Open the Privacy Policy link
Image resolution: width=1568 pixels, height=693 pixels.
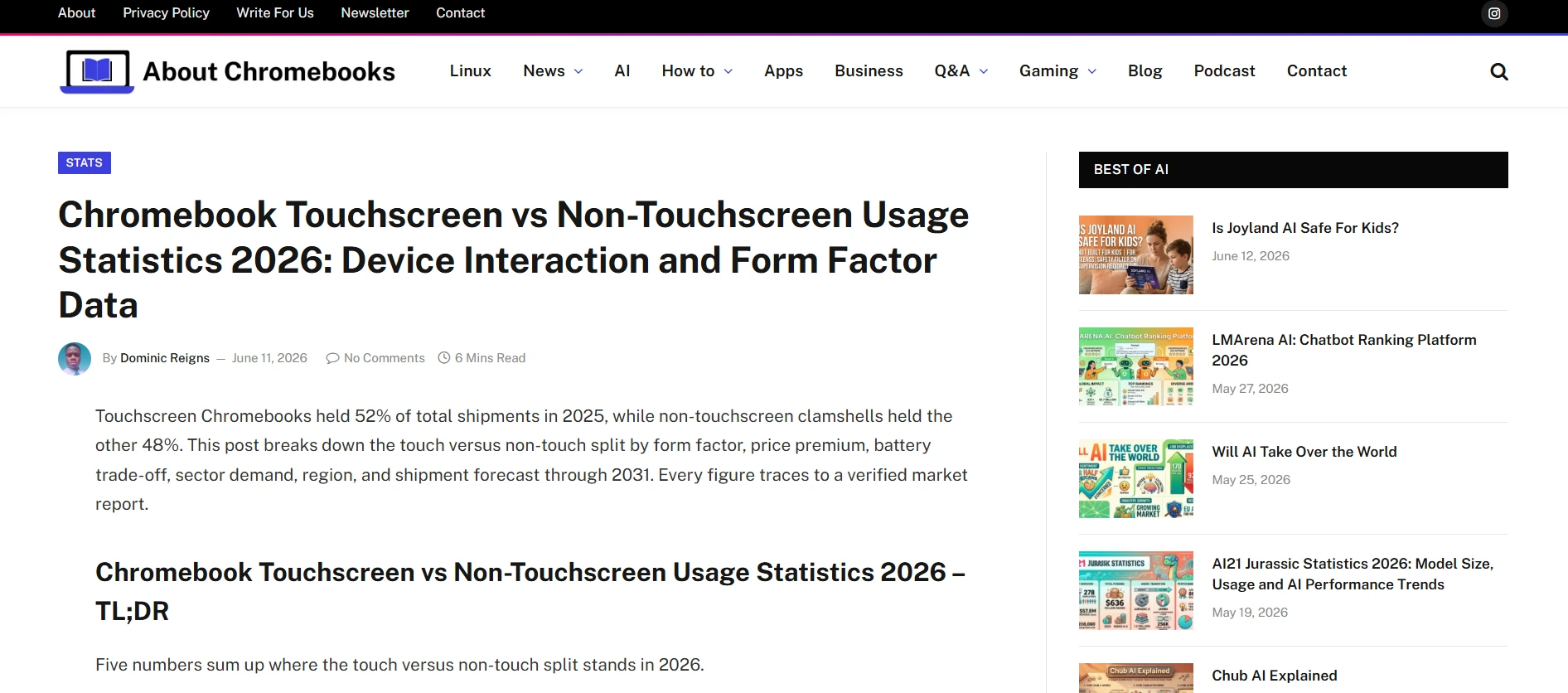[x=166, y=13]
